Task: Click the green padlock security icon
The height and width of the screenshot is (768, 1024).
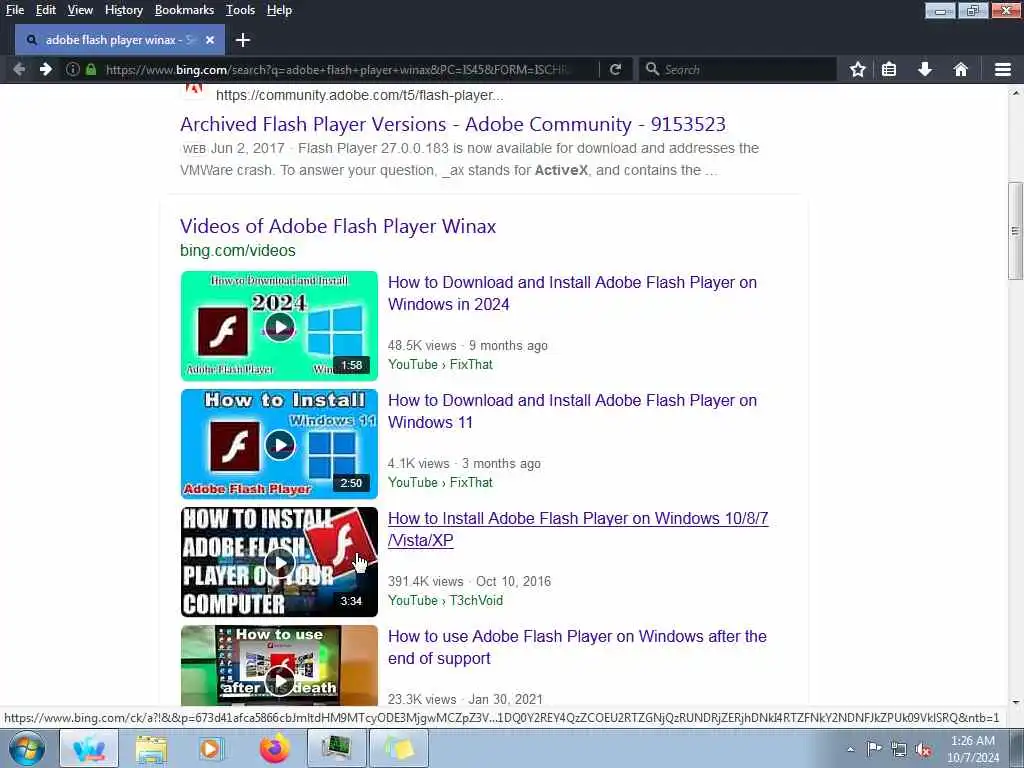Action: [91, 69]
